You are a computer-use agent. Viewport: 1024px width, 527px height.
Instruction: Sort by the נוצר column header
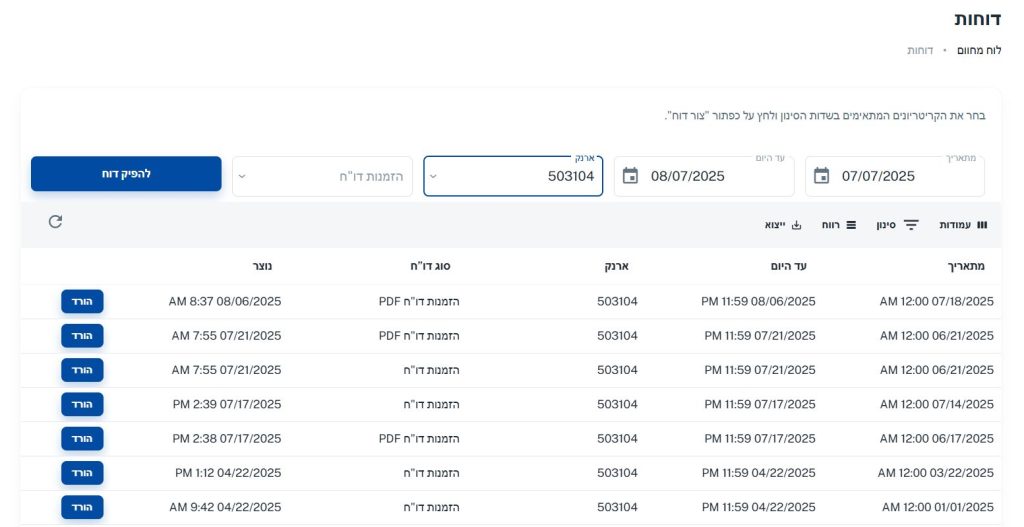(x=263, y=266)
